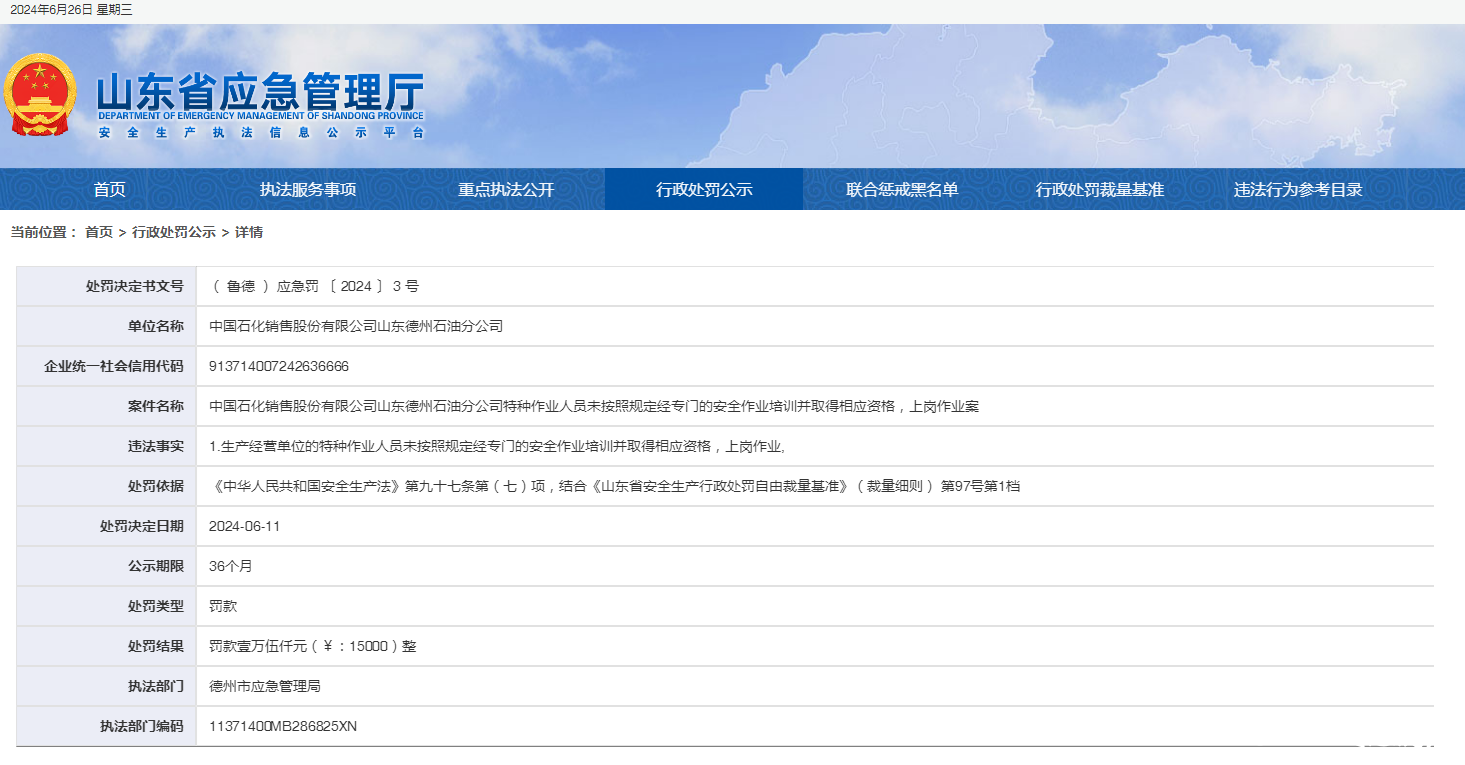Click the date 2024年6月26日 星期三 text
Screen dimensions: 1465x765
71,10
